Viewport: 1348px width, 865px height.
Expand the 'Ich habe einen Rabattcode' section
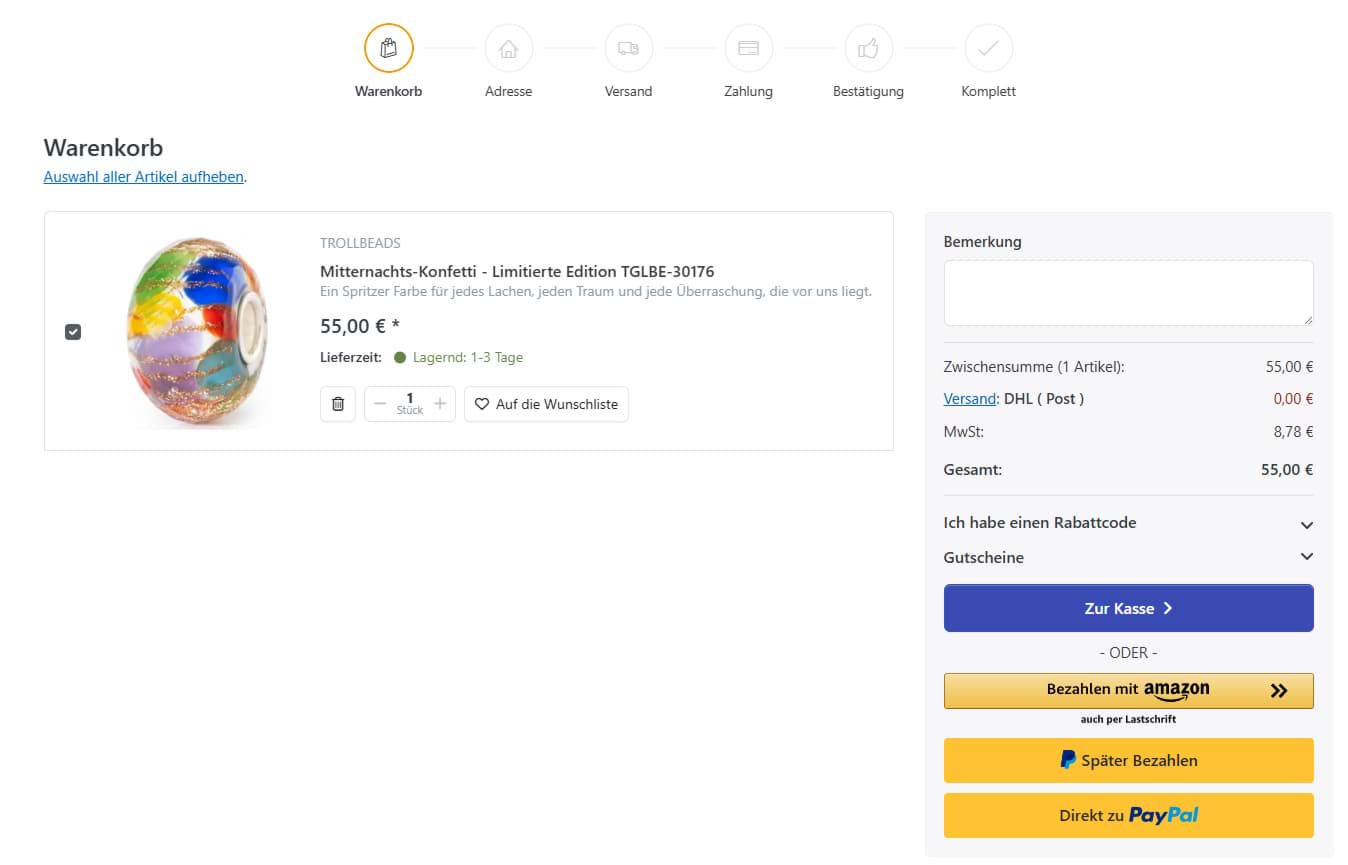pyautogui.click(x=1306, y=524)
